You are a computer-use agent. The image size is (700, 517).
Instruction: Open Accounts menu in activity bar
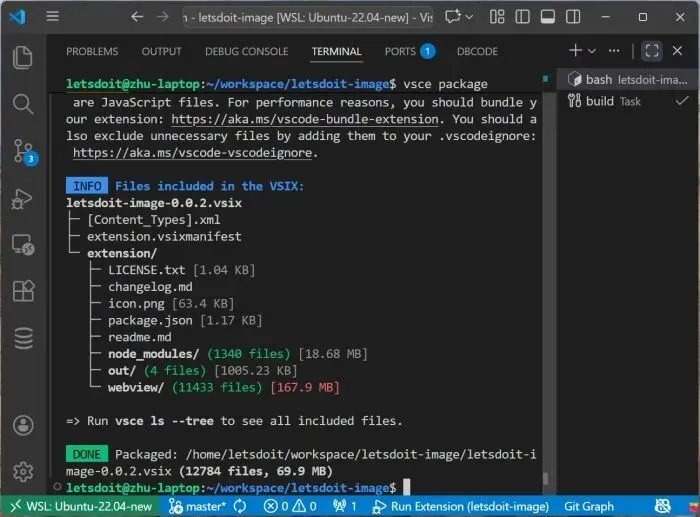[23, 425]
